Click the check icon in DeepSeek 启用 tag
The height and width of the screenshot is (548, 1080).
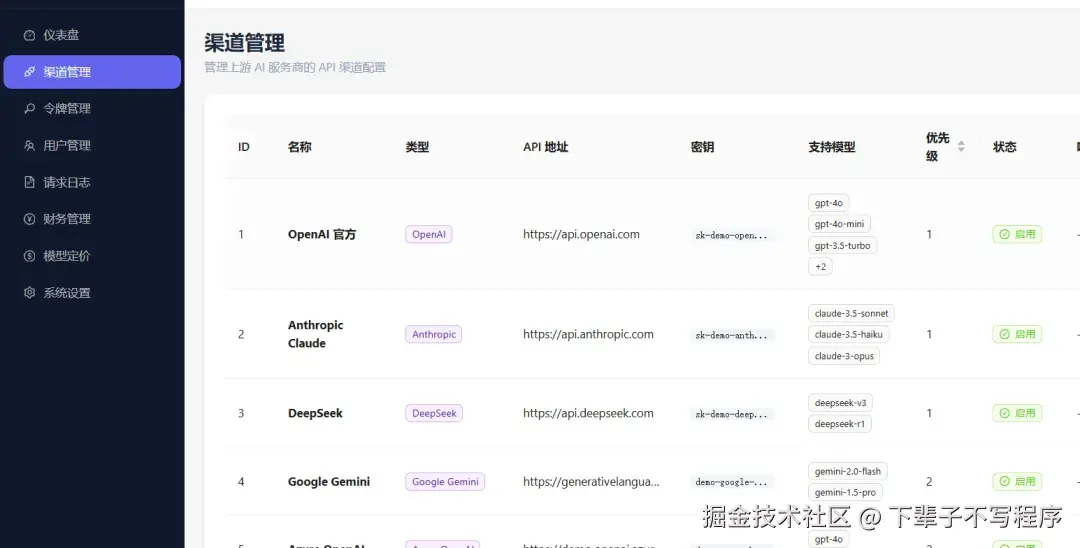(x=1004, y=413)
